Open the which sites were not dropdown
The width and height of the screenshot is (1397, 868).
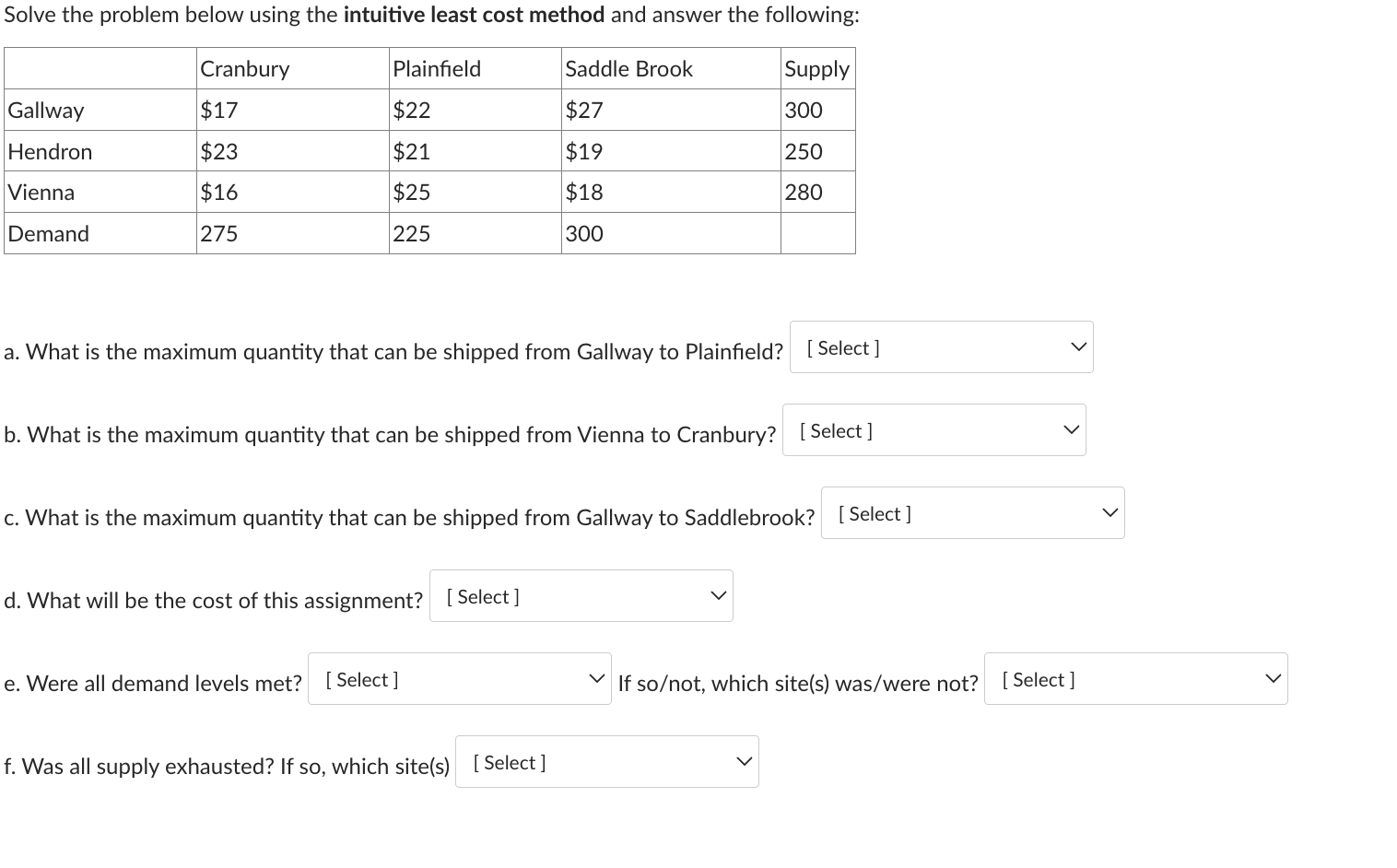click(x=1135, y=678)
